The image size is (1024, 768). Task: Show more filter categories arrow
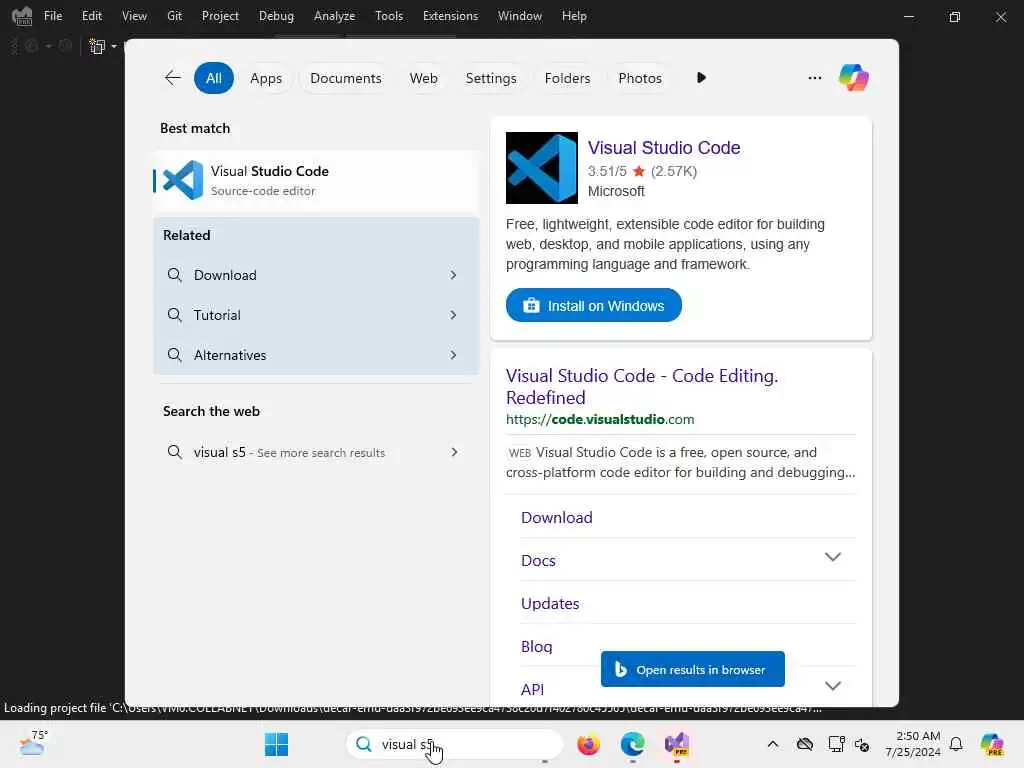click(x=701, y=78)
